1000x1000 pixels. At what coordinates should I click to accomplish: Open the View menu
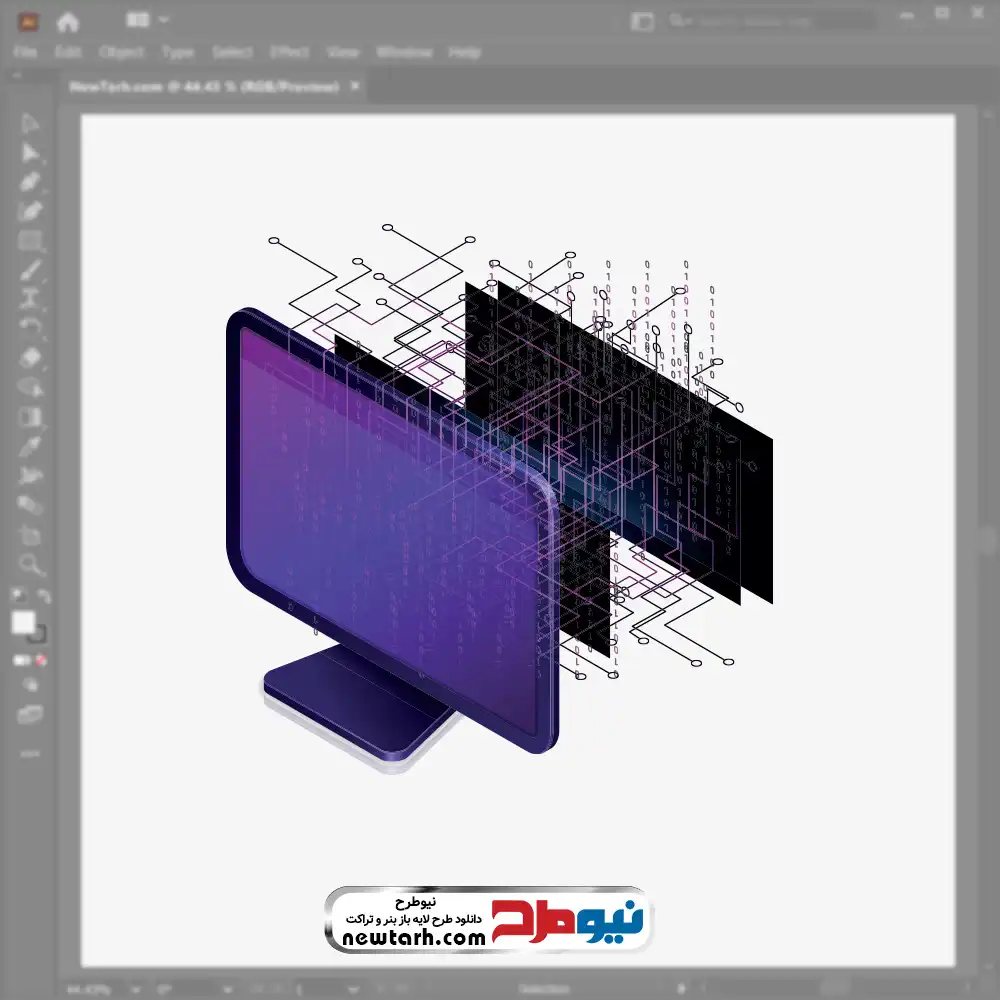(342, 52)
